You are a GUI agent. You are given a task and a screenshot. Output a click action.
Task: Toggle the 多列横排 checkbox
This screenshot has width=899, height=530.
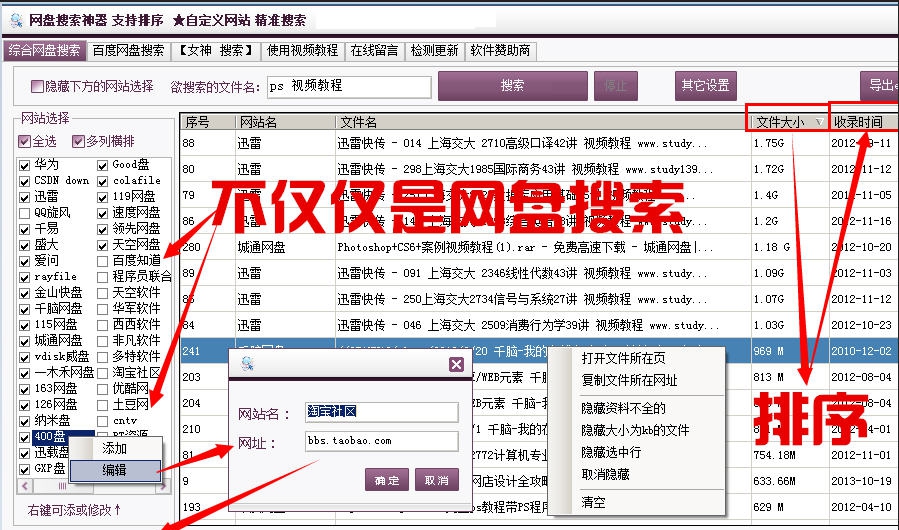pos(78,141)
